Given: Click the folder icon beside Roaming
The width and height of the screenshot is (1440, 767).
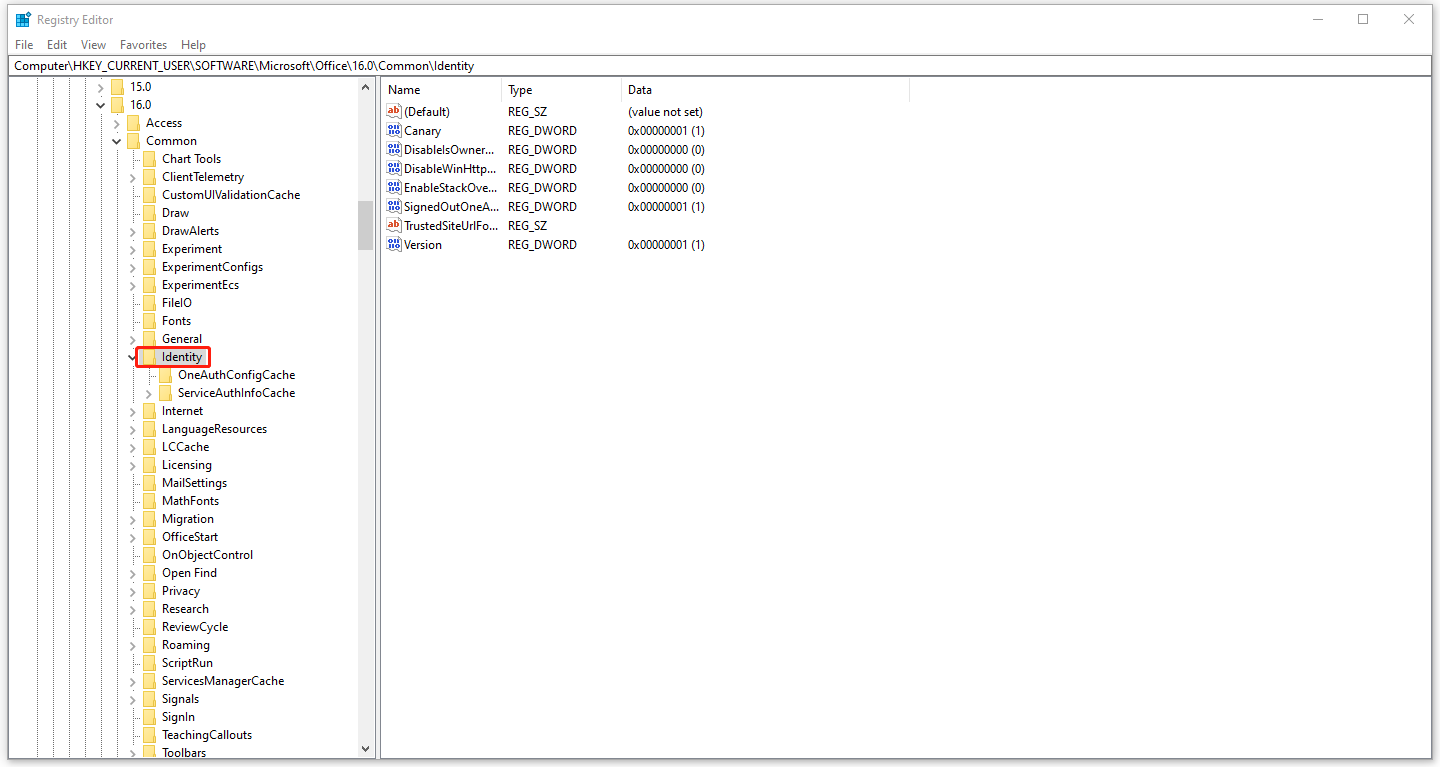Looking at the screenshot, I should point(150,645).
